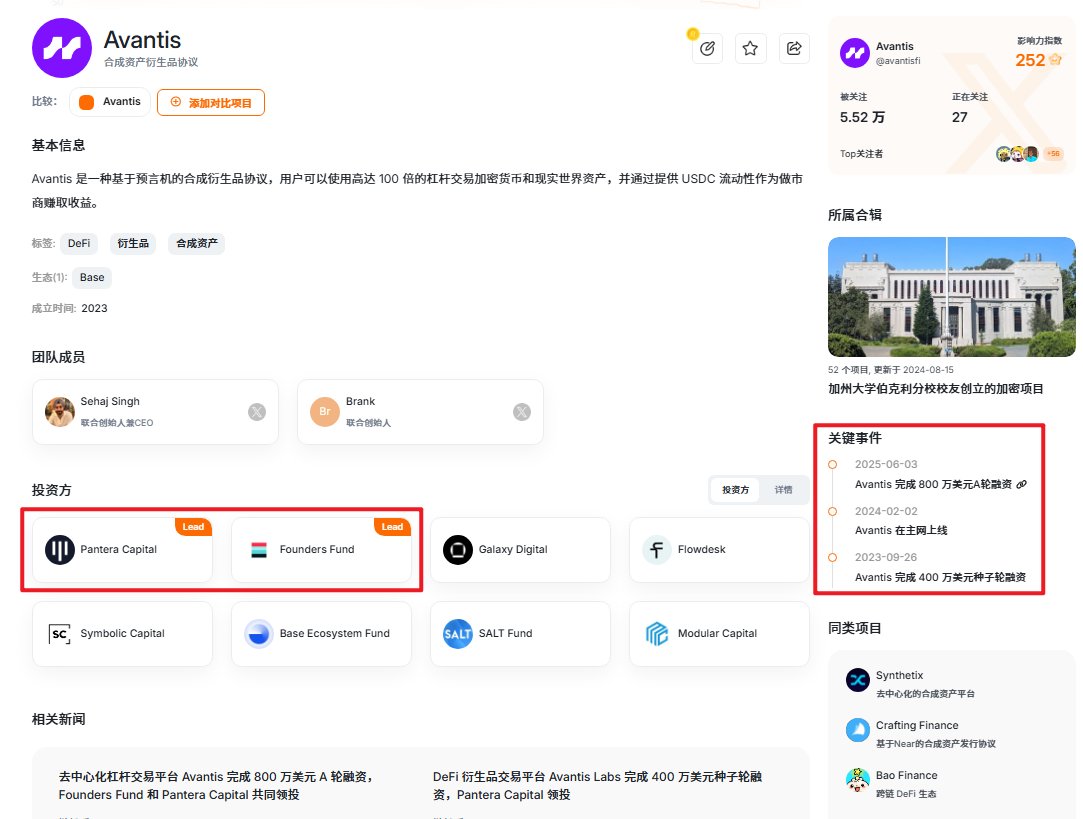Click the 合成资产 tag
This screenshot has width=1083, height=819.
pos(197,243)
